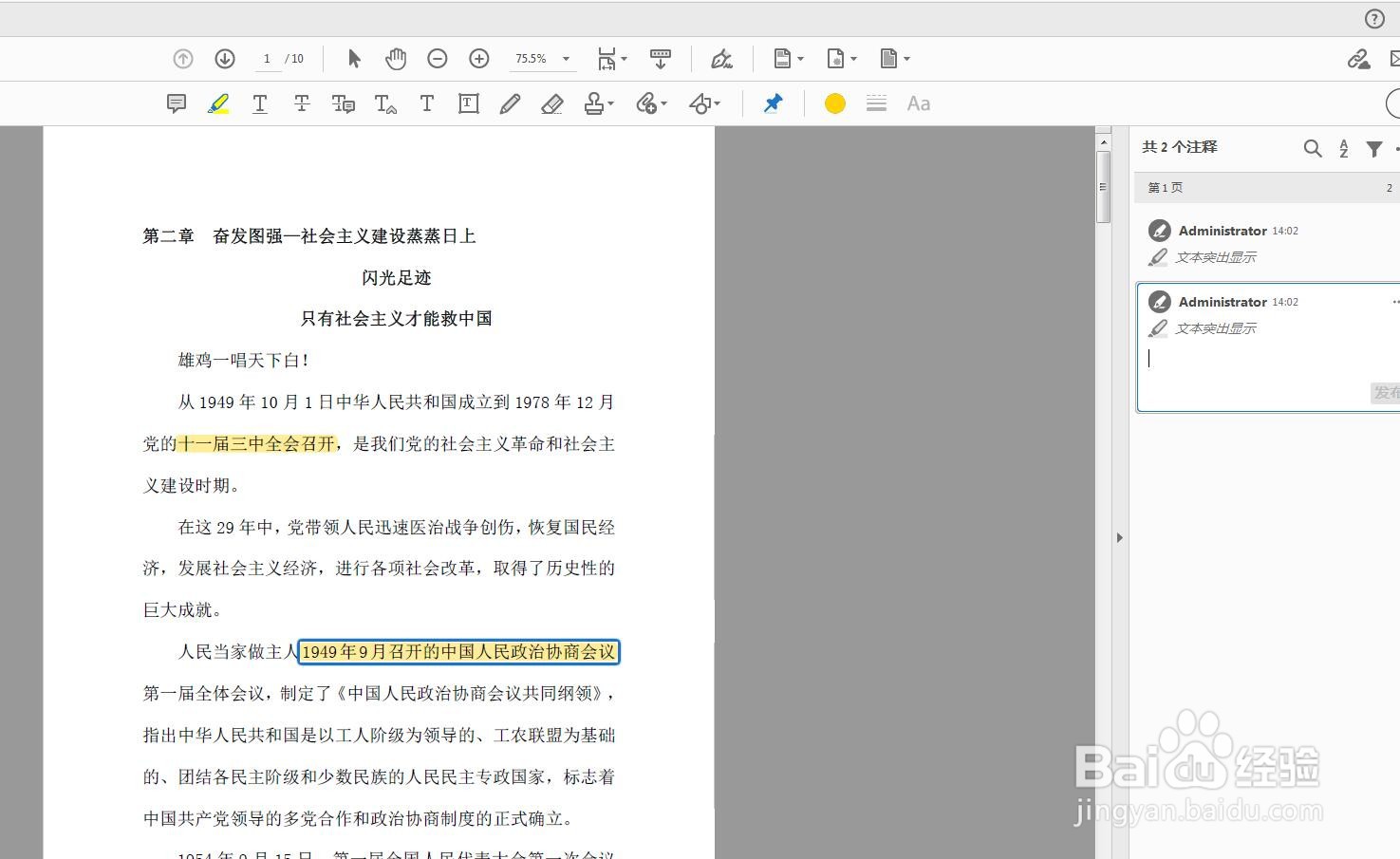Select the text box tool
Screen dimensions: 1400x859
(x=469, y=103)
